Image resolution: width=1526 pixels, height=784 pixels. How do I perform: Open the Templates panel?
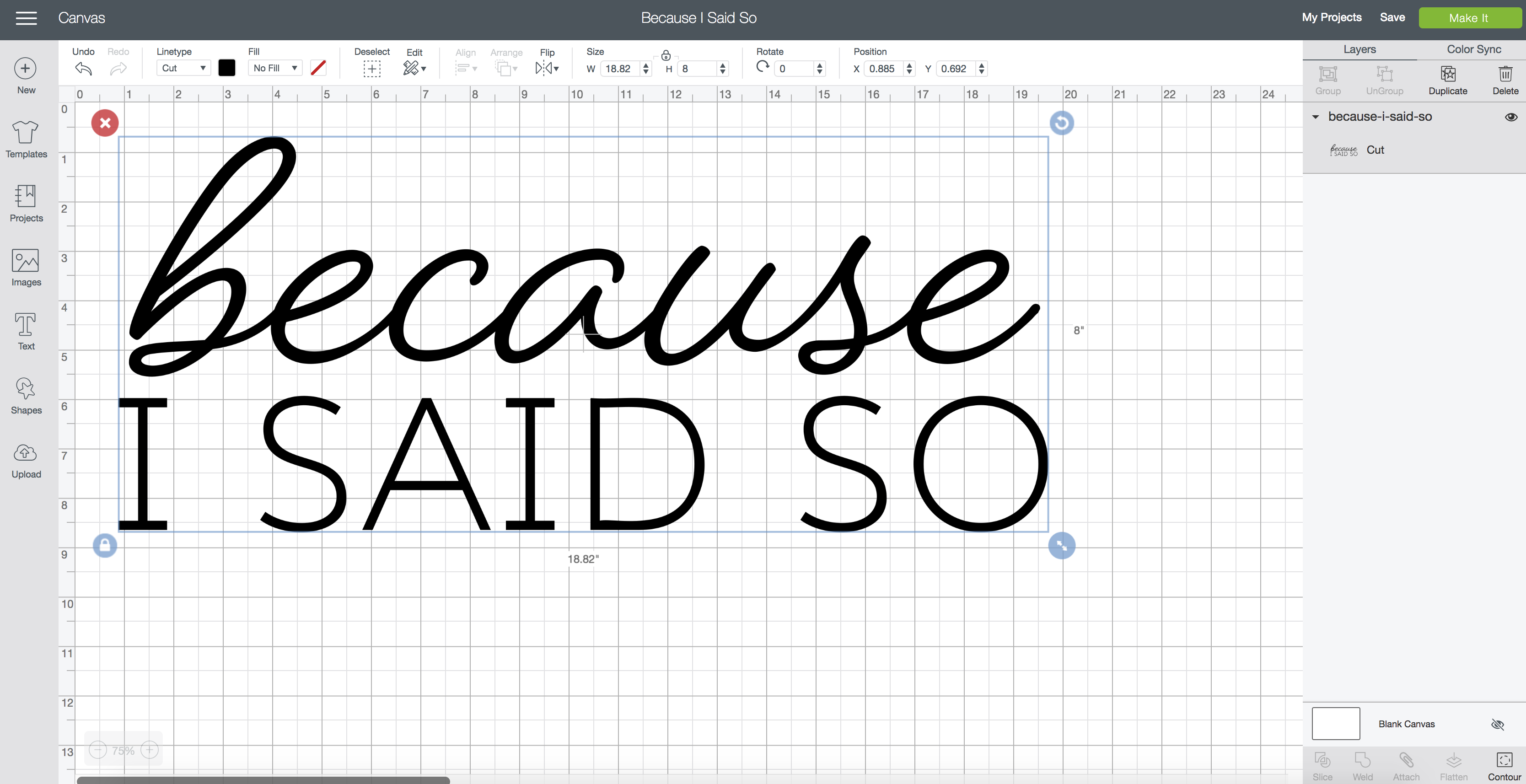click(x=26, y=140)
